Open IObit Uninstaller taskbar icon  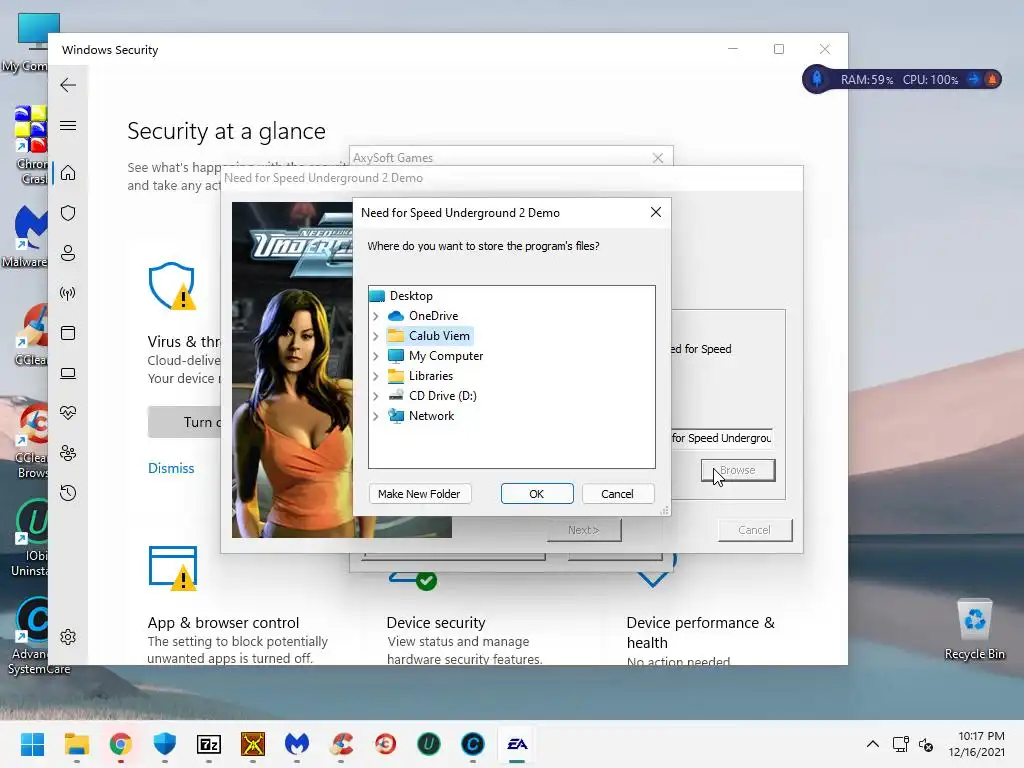tap(429, 744)
